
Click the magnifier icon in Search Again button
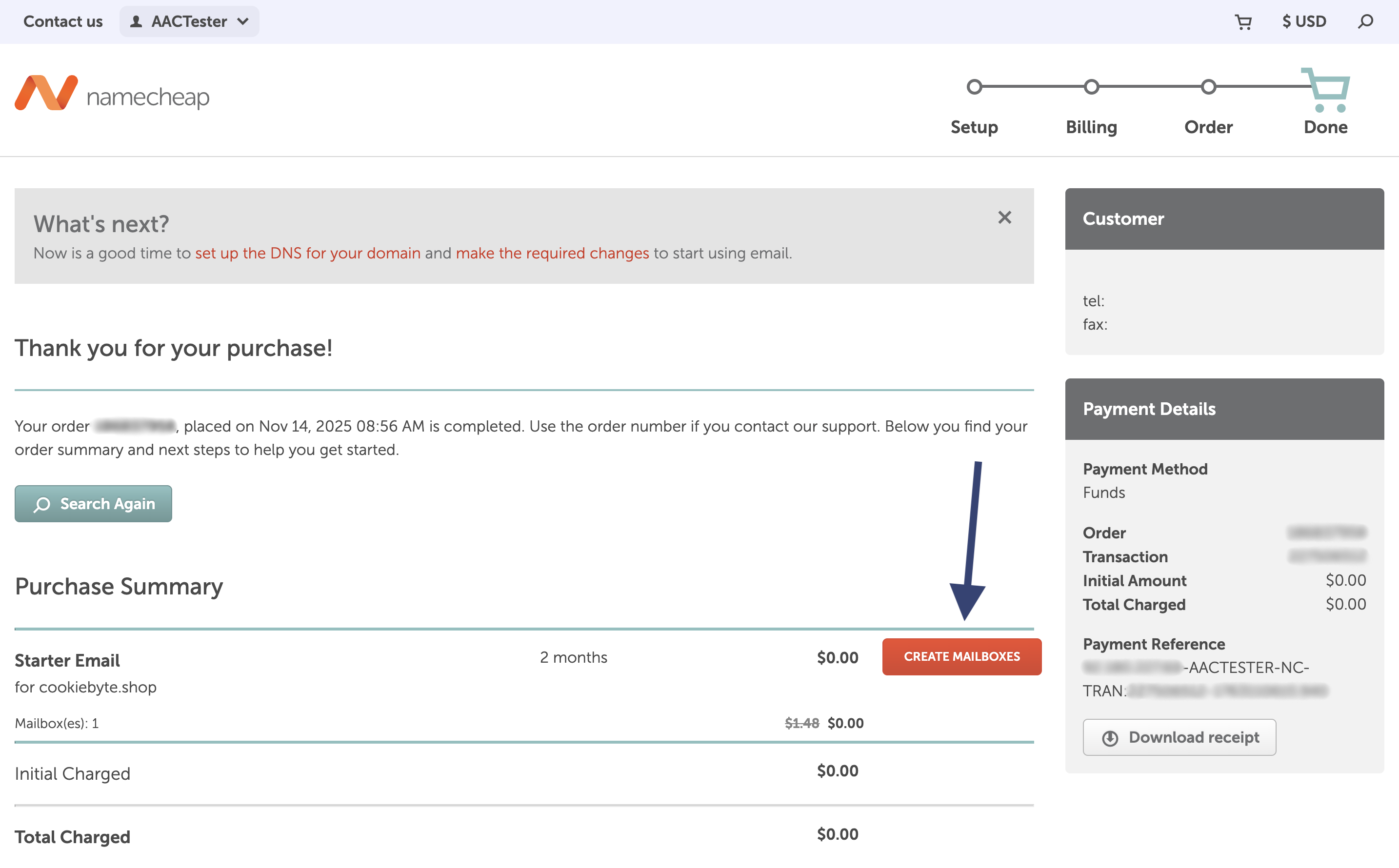point(42,504)
